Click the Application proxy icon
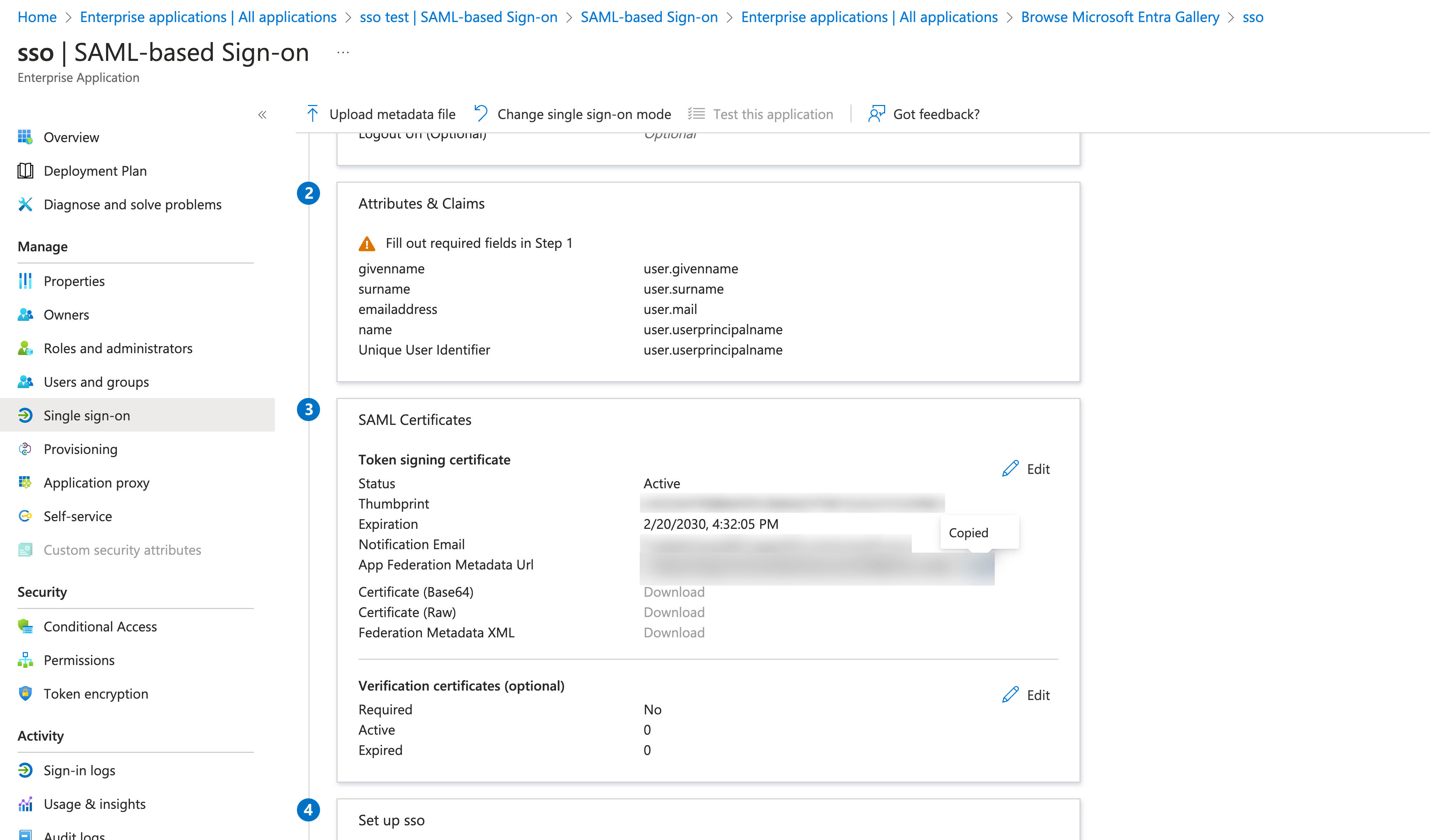Viewport: 1430px width, 840px height. [25, 483]
